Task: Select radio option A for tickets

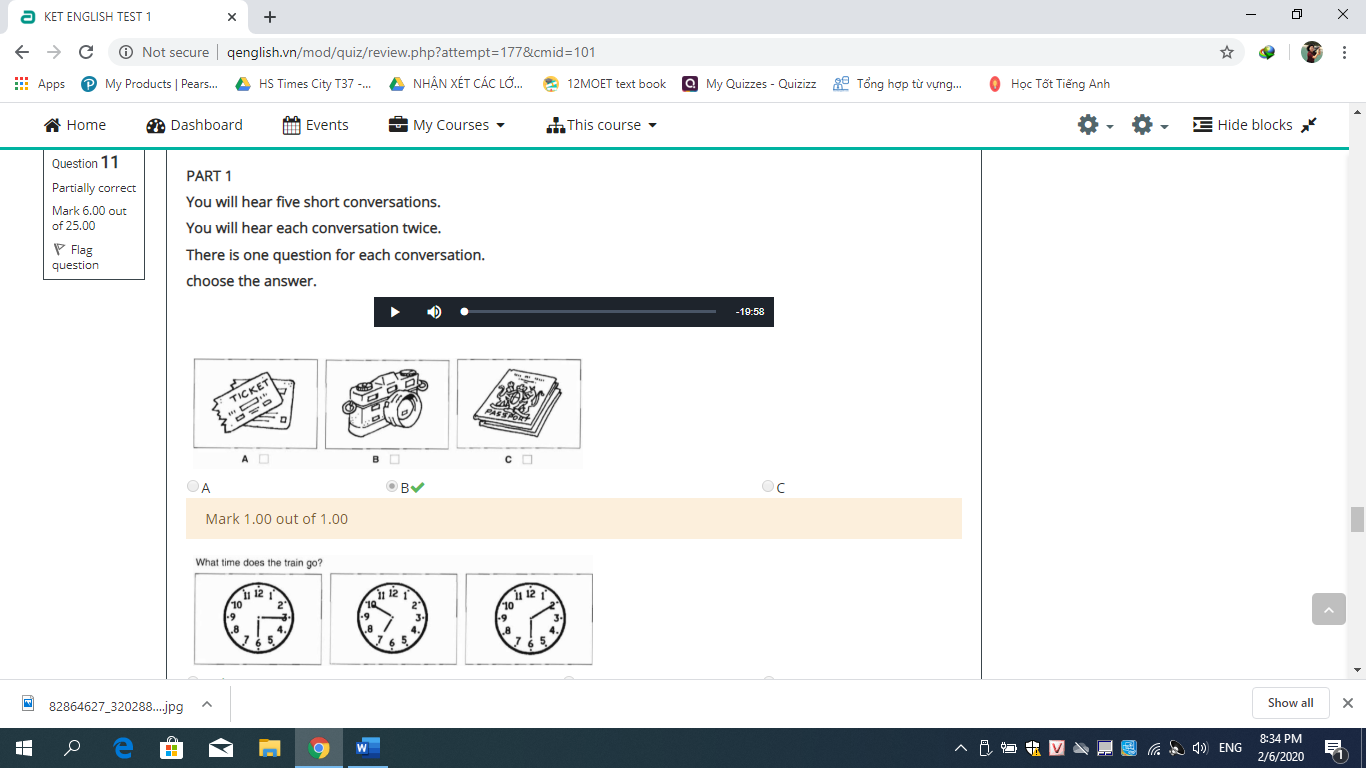Action: (x=193, y=487)
